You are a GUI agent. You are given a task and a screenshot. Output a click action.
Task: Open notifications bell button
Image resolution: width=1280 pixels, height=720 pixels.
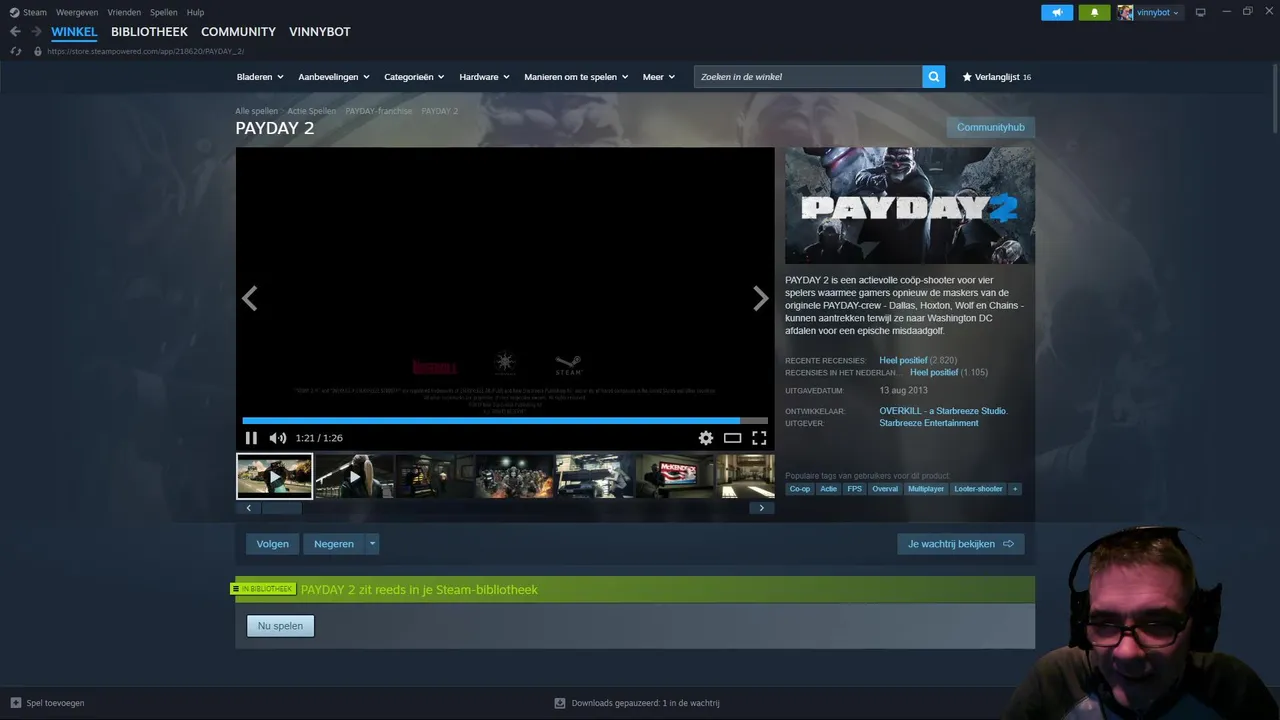(x=1094, y=12)
